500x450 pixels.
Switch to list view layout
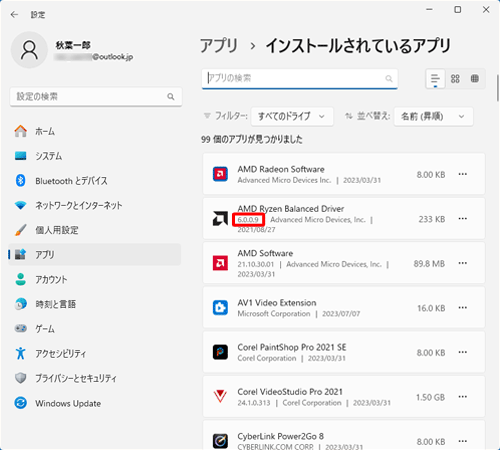coord(435,79)
